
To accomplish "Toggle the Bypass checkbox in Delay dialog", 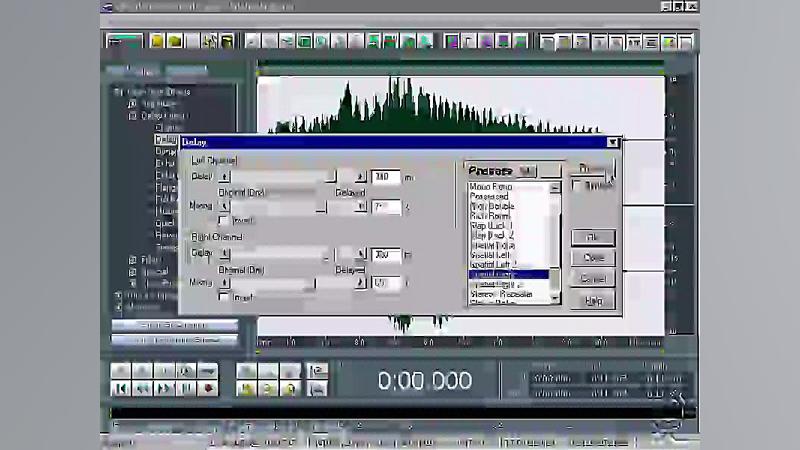I will (577, 185).
